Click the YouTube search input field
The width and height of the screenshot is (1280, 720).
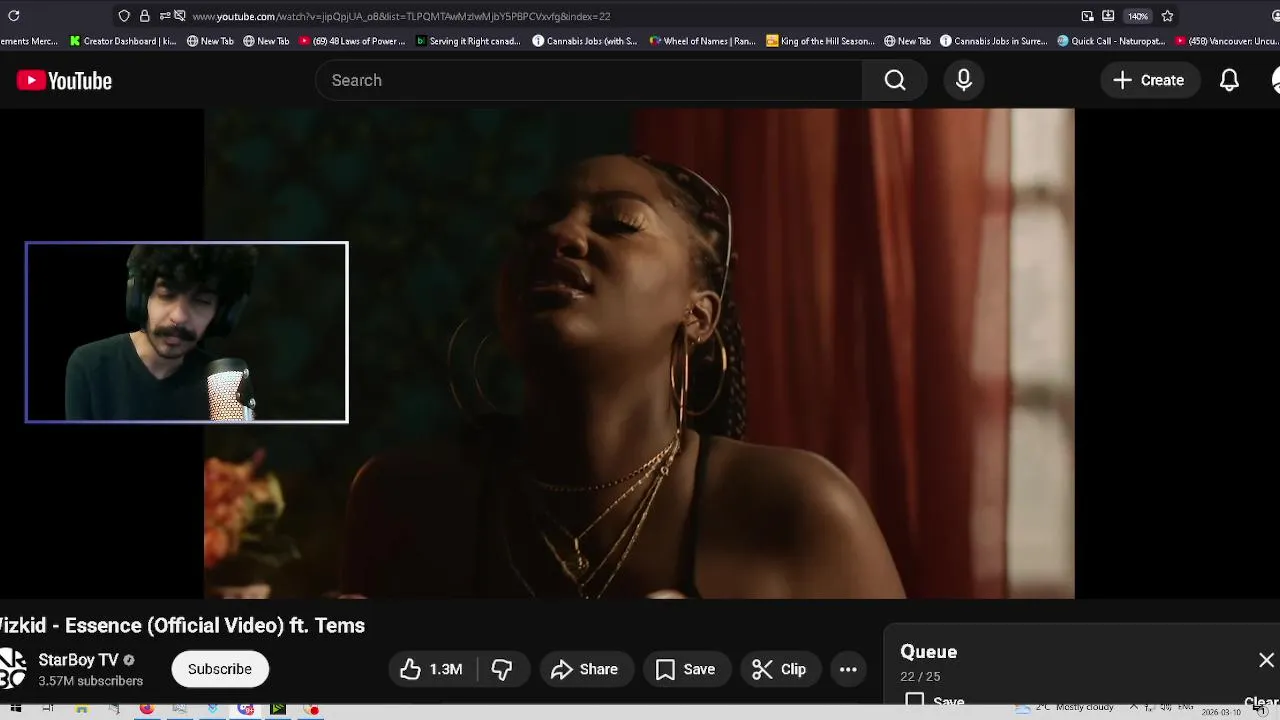(589, 80)
